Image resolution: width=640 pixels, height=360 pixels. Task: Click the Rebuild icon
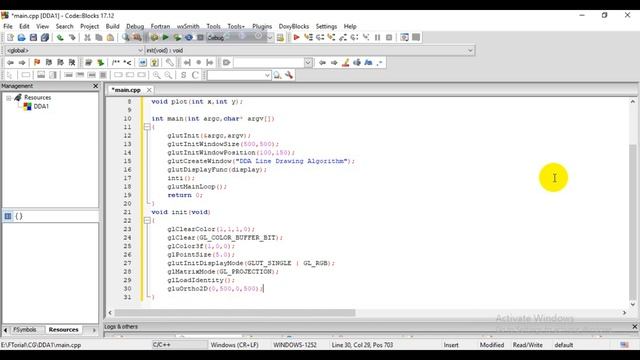(x=189, y=38)
